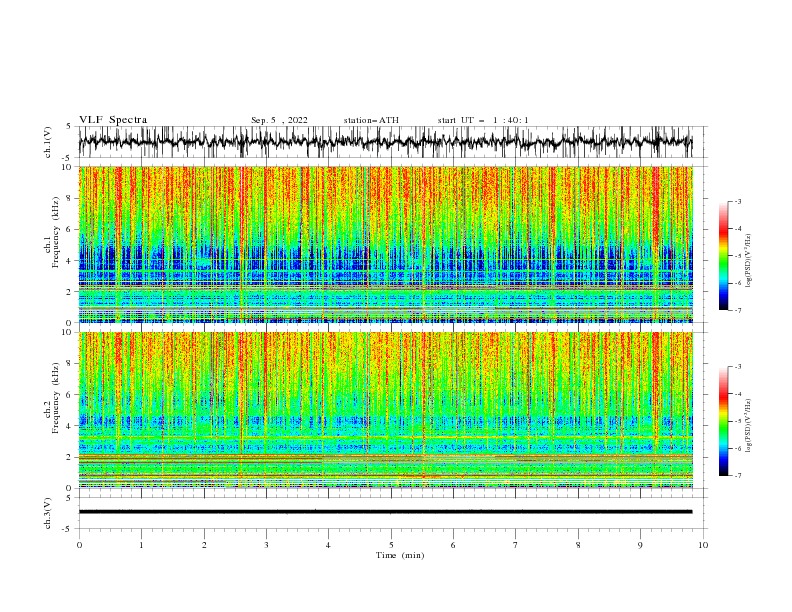This screenshot has width=792, height=612.
Task: Click the ch.2 PSD color bar
Action: [723, 421]
